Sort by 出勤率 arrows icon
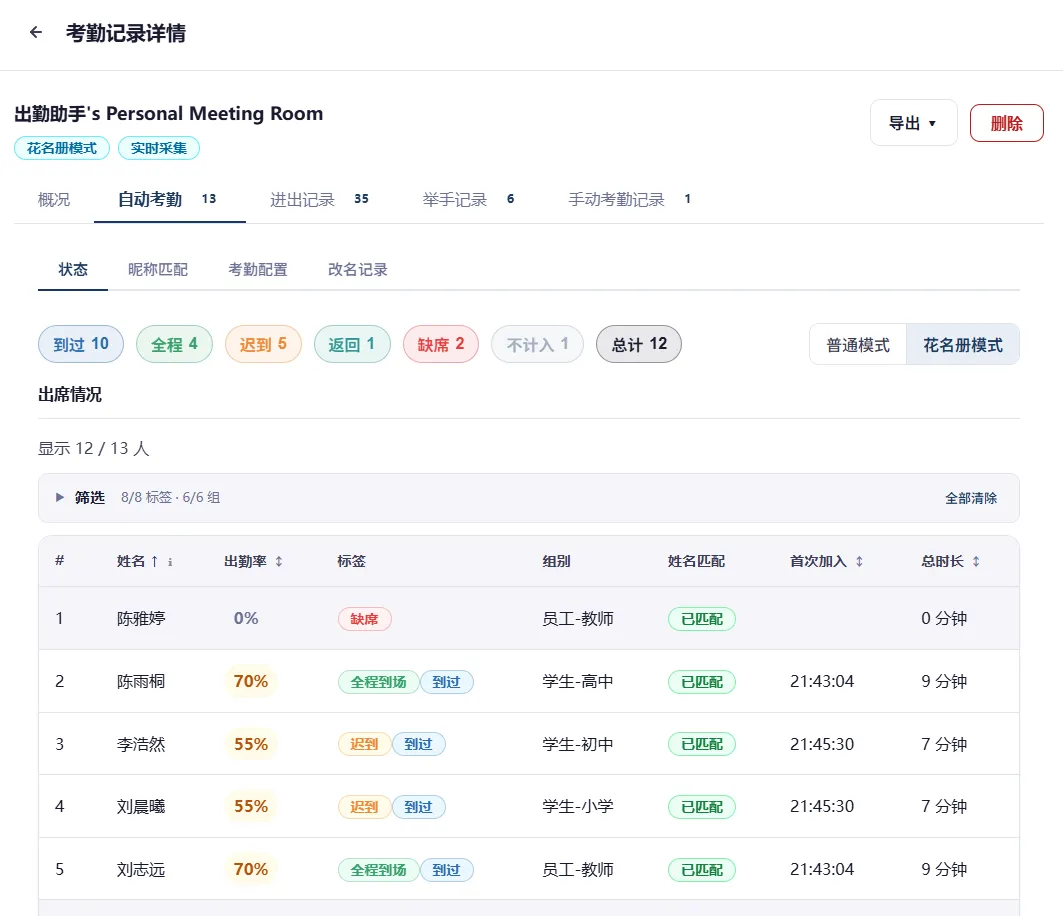1063x916 pixels. (x=279, y=561)
